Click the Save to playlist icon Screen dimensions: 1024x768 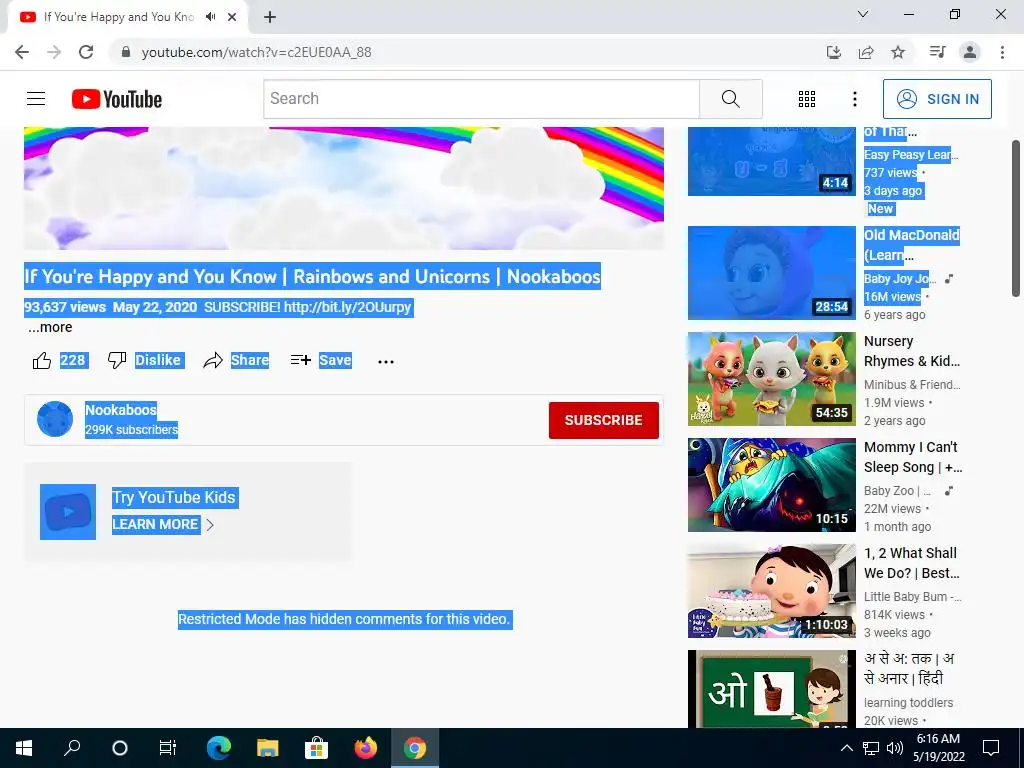coord(300,360)
